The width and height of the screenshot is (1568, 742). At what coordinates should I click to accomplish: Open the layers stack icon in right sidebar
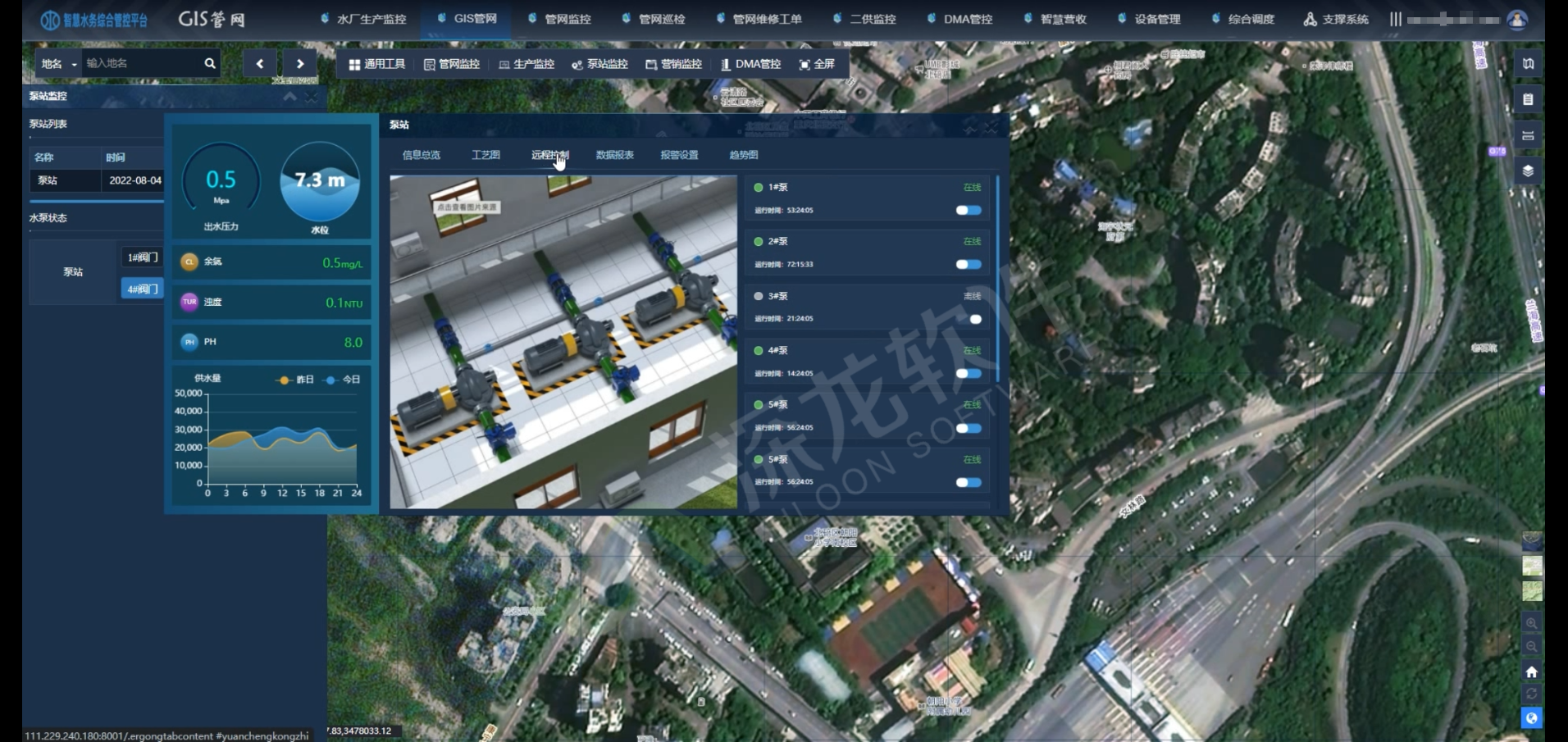1528,171
